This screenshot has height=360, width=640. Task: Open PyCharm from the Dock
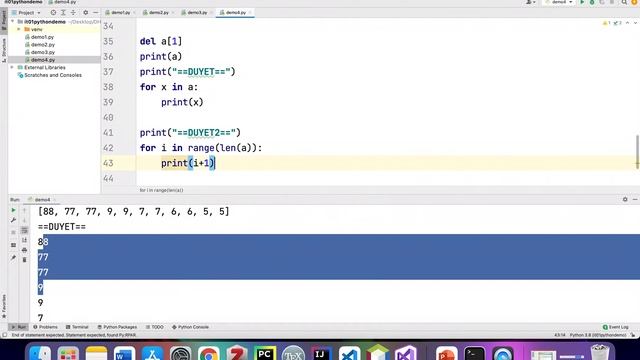tap(264, 353)
